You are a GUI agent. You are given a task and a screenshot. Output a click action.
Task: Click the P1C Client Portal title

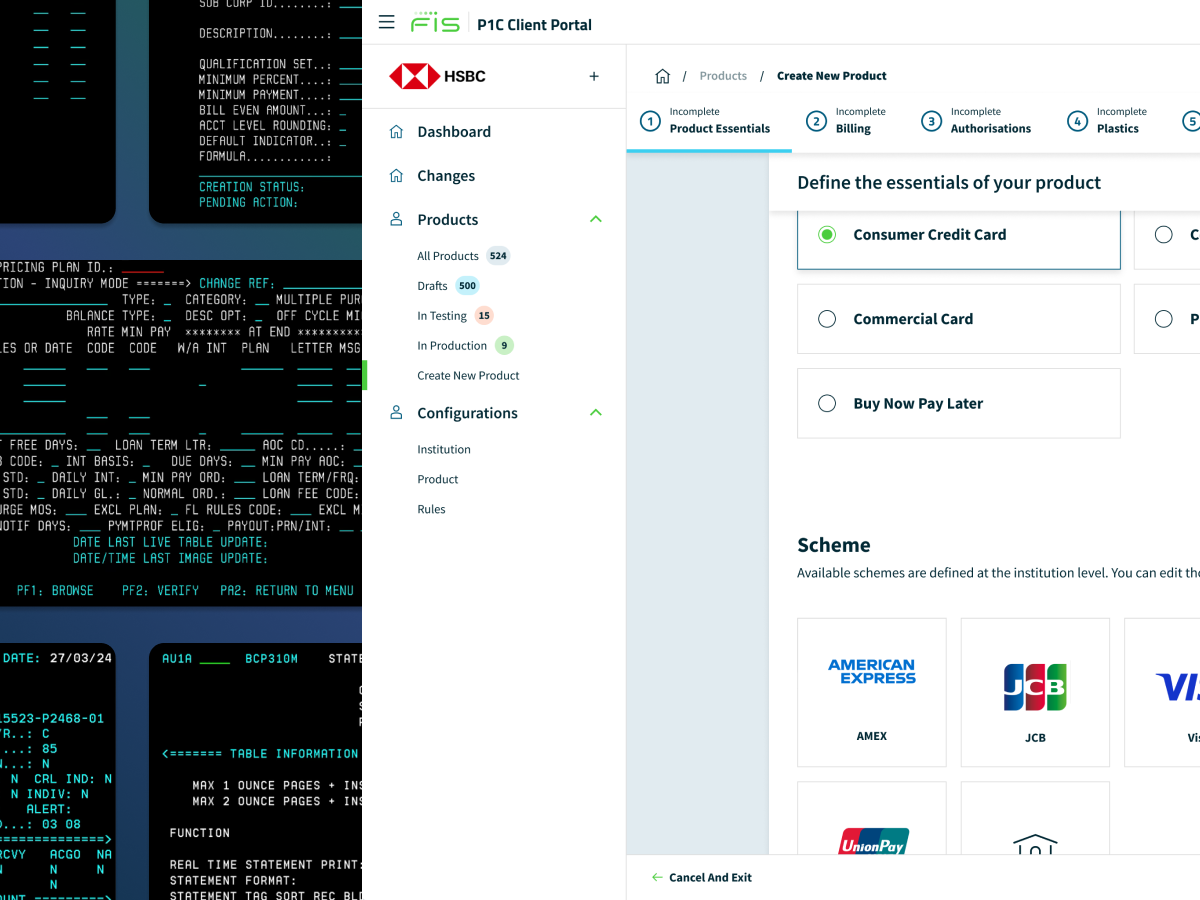point(535,25)
